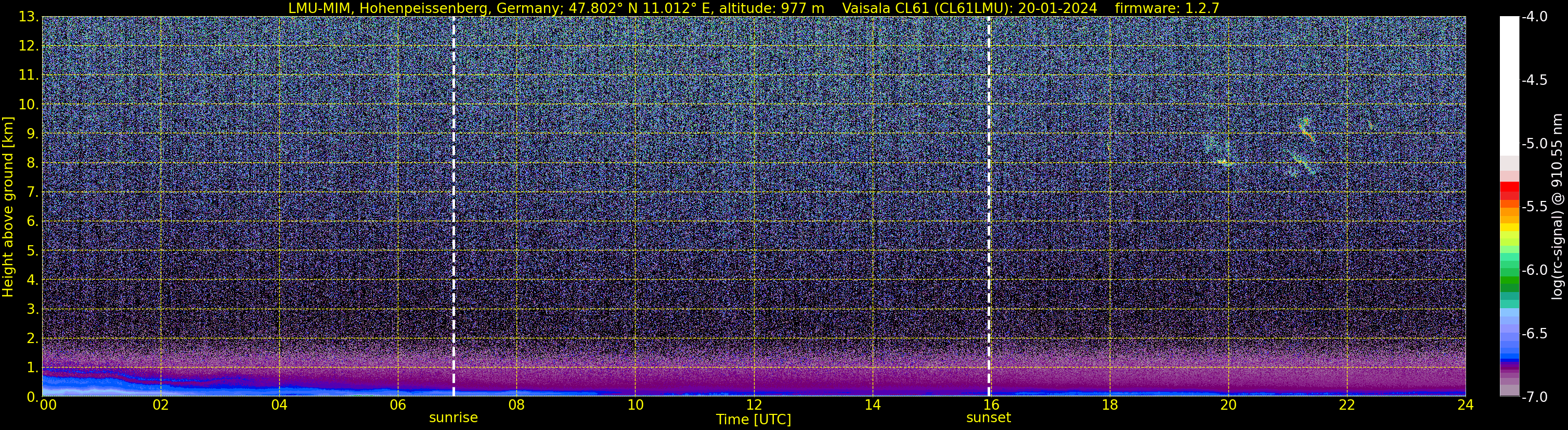The image size is (1568, 430).
Task: Click the sunrise label below the axis
Action: click(453, 418)
